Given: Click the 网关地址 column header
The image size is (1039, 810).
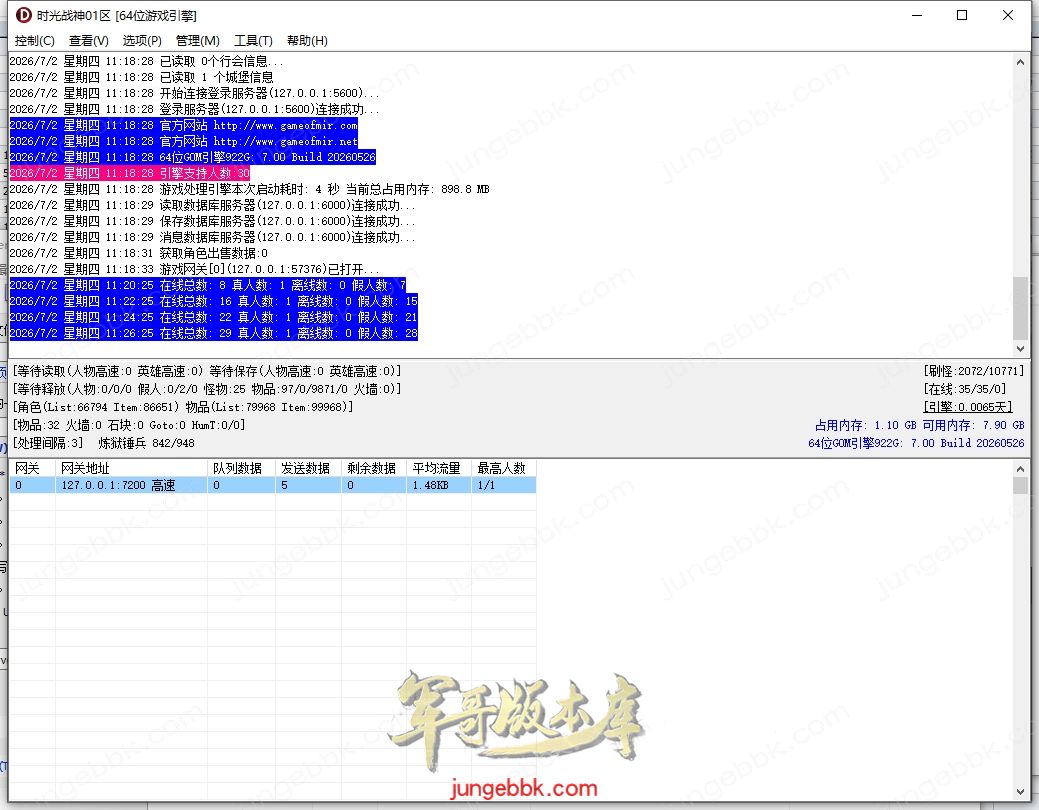Looking at the screenshot, I should (x=131, y=468).
